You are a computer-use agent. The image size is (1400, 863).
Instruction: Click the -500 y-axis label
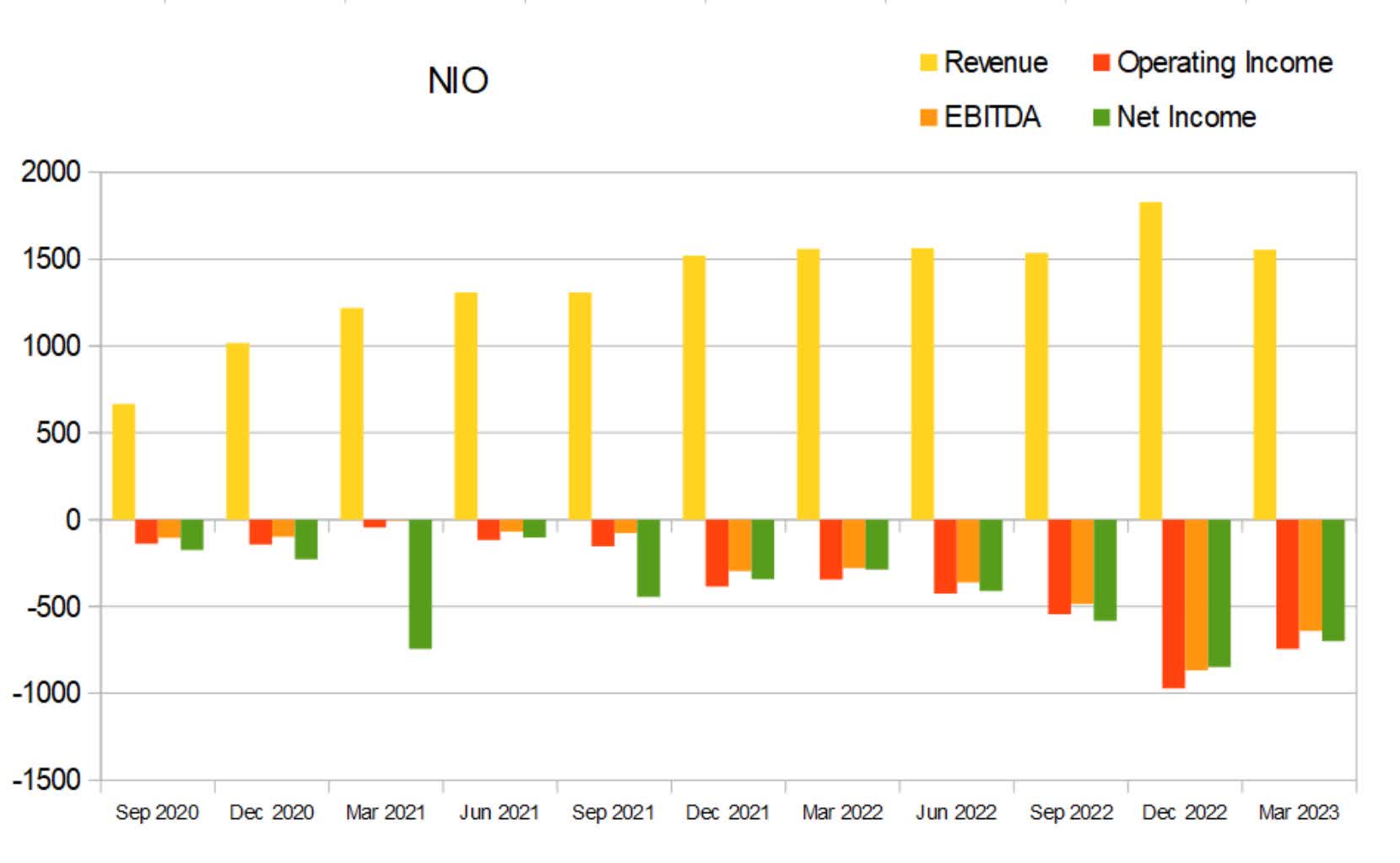52,607
